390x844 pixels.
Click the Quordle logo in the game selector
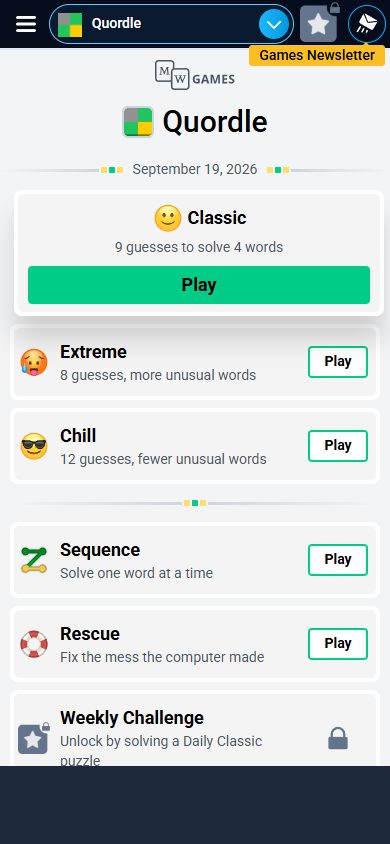[x=70, y=24]
